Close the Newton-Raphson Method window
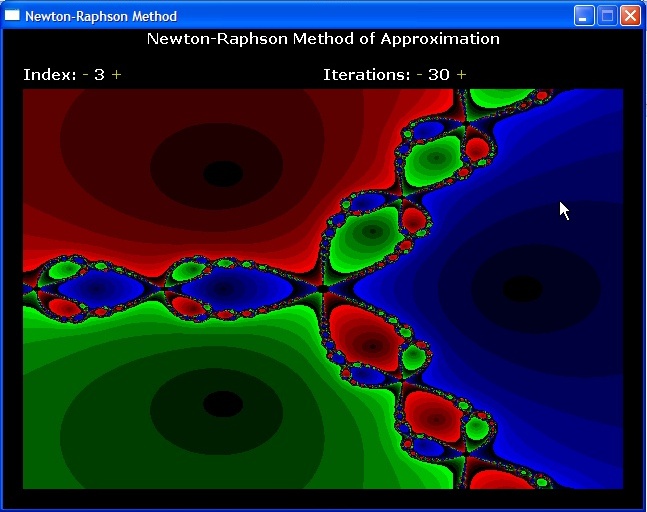Screen dimensions: 647x512 click(x=630, y=16)
